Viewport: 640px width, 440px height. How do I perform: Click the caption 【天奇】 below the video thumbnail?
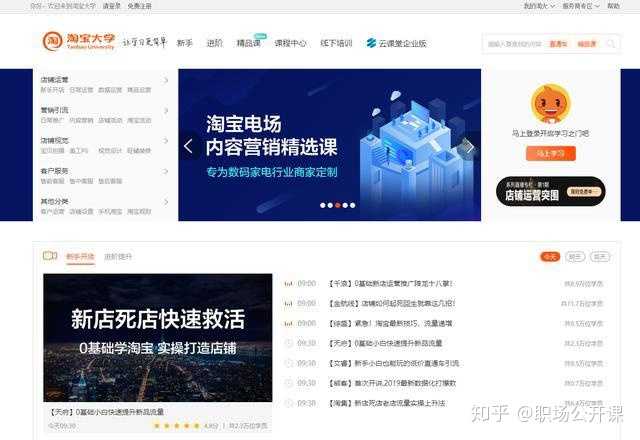106,412
